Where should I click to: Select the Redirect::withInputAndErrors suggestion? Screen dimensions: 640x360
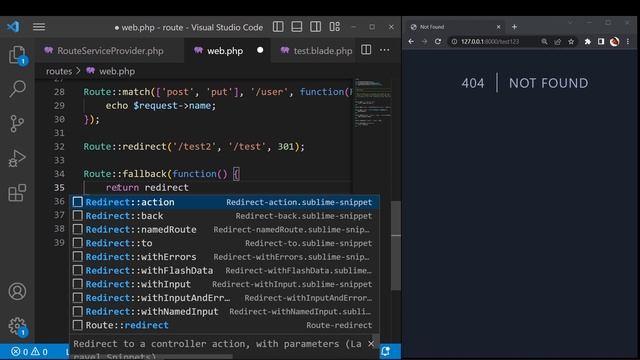point(224,298)
